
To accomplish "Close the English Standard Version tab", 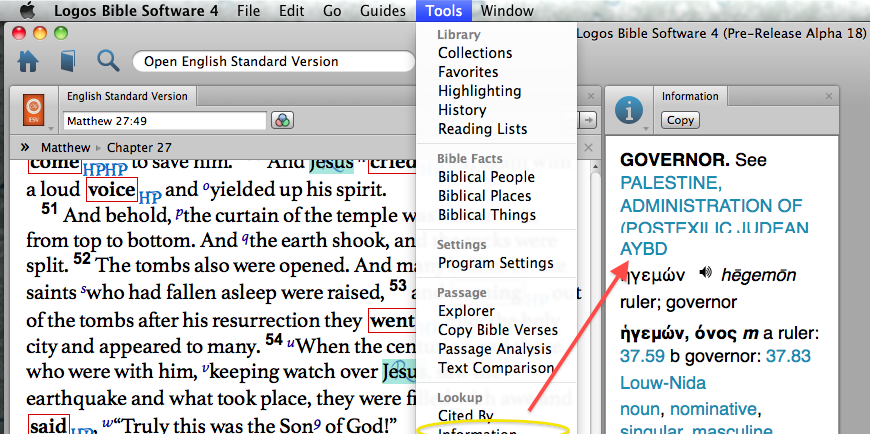I will [591, 96].
